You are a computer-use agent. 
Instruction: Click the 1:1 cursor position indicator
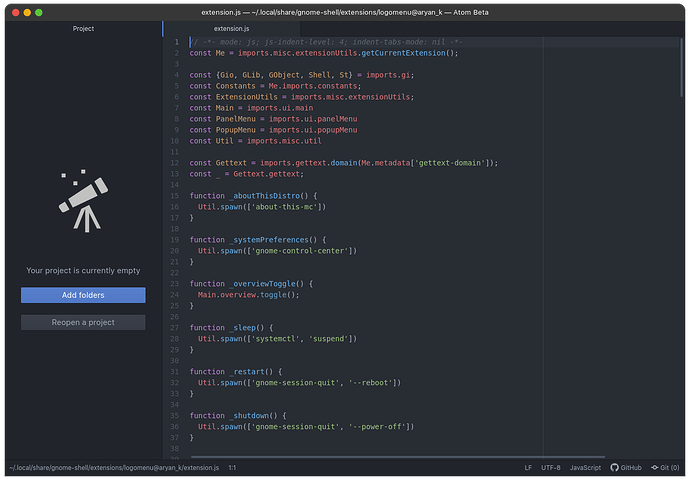(232, 467)
